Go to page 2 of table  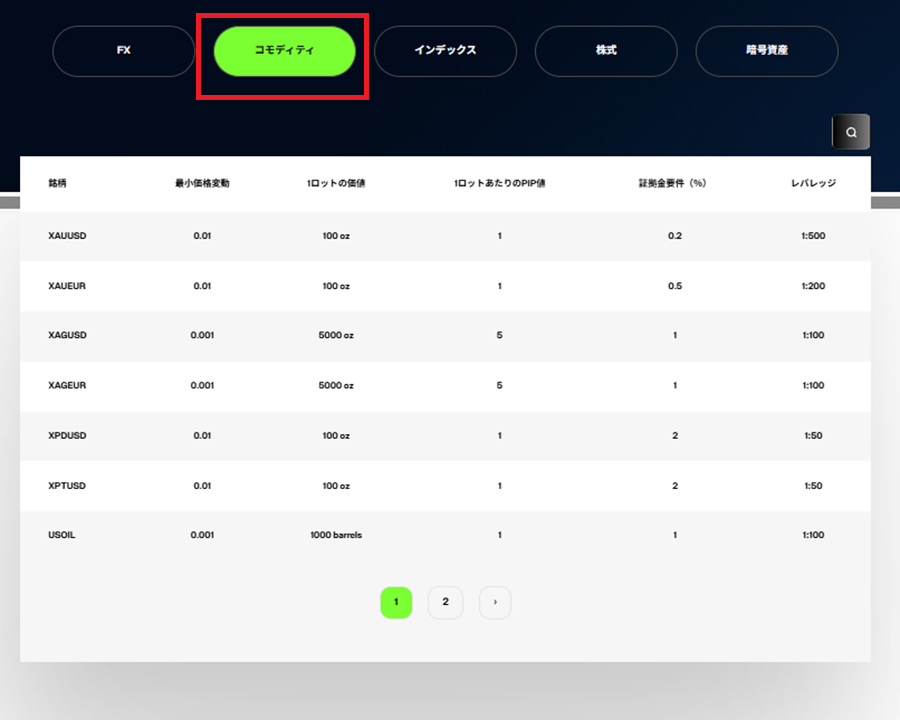[x=445, y=602]
